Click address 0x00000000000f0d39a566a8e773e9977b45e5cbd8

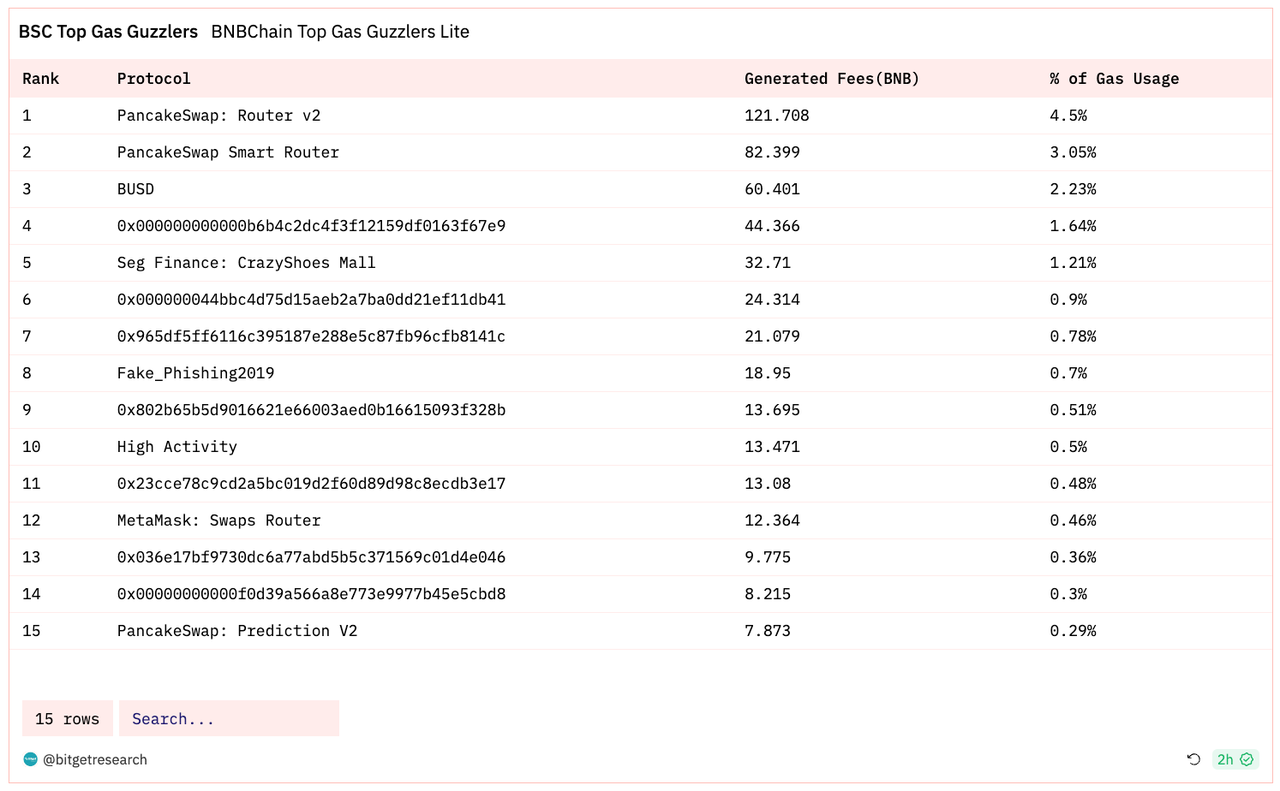point(311,594)
